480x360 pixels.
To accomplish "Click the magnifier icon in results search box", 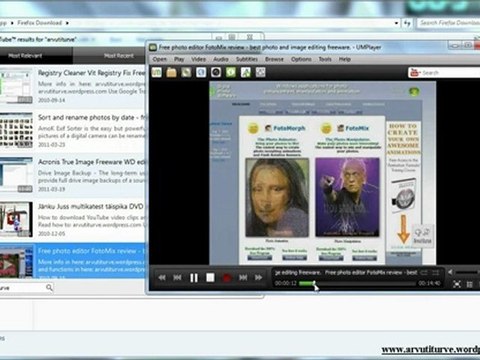I will point(49,287).
